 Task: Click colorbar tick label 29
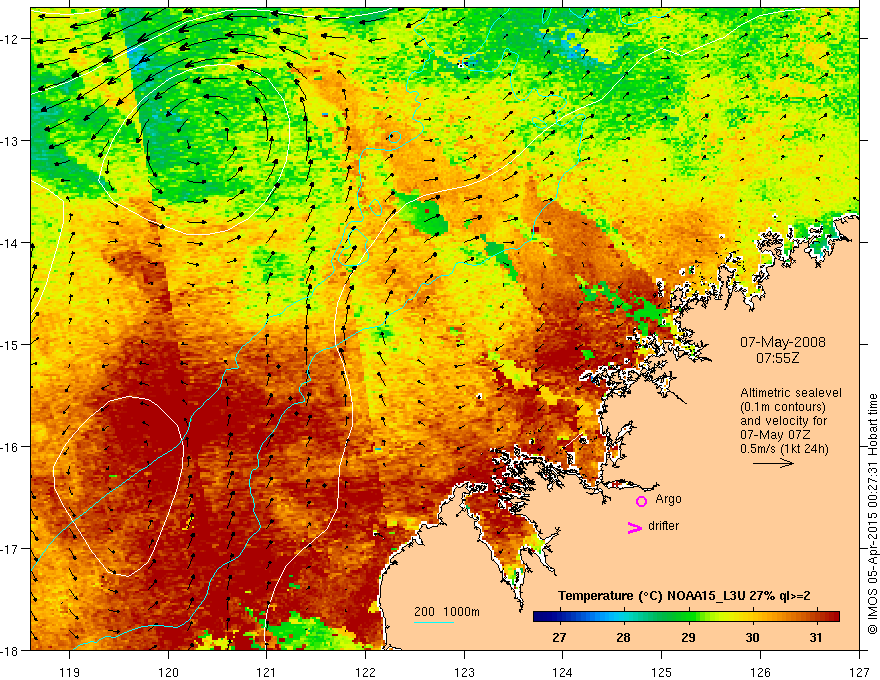tap(688, 637)
